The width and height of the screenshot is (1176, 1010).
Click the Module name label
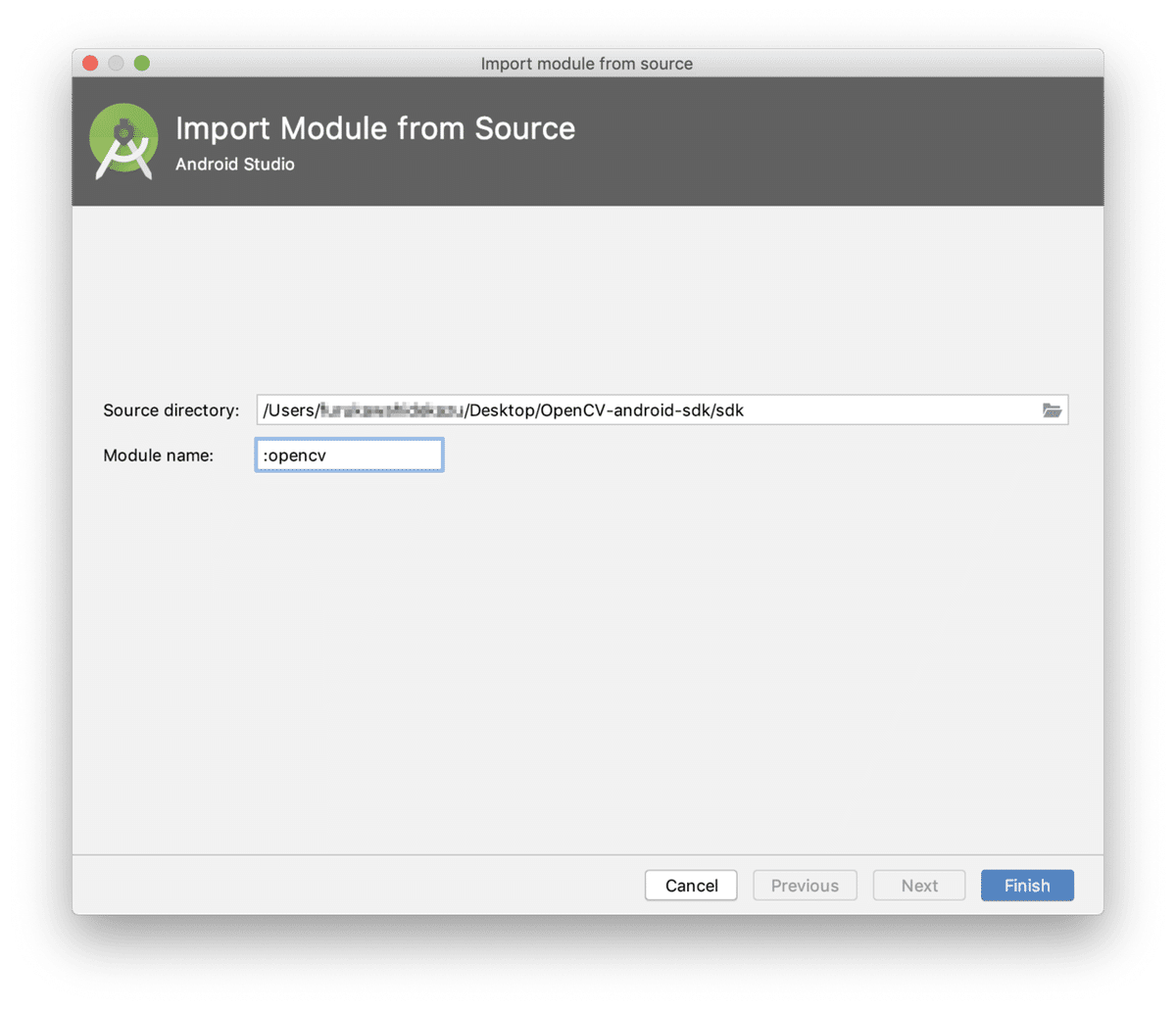click(158, 455)
